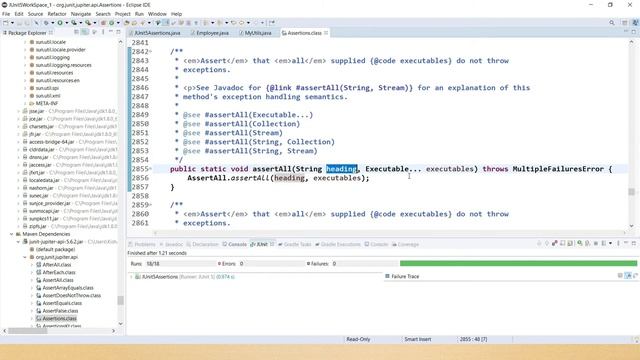Click the Coverage launch icon
640x360 pixels.
click(x=74, y=23)
